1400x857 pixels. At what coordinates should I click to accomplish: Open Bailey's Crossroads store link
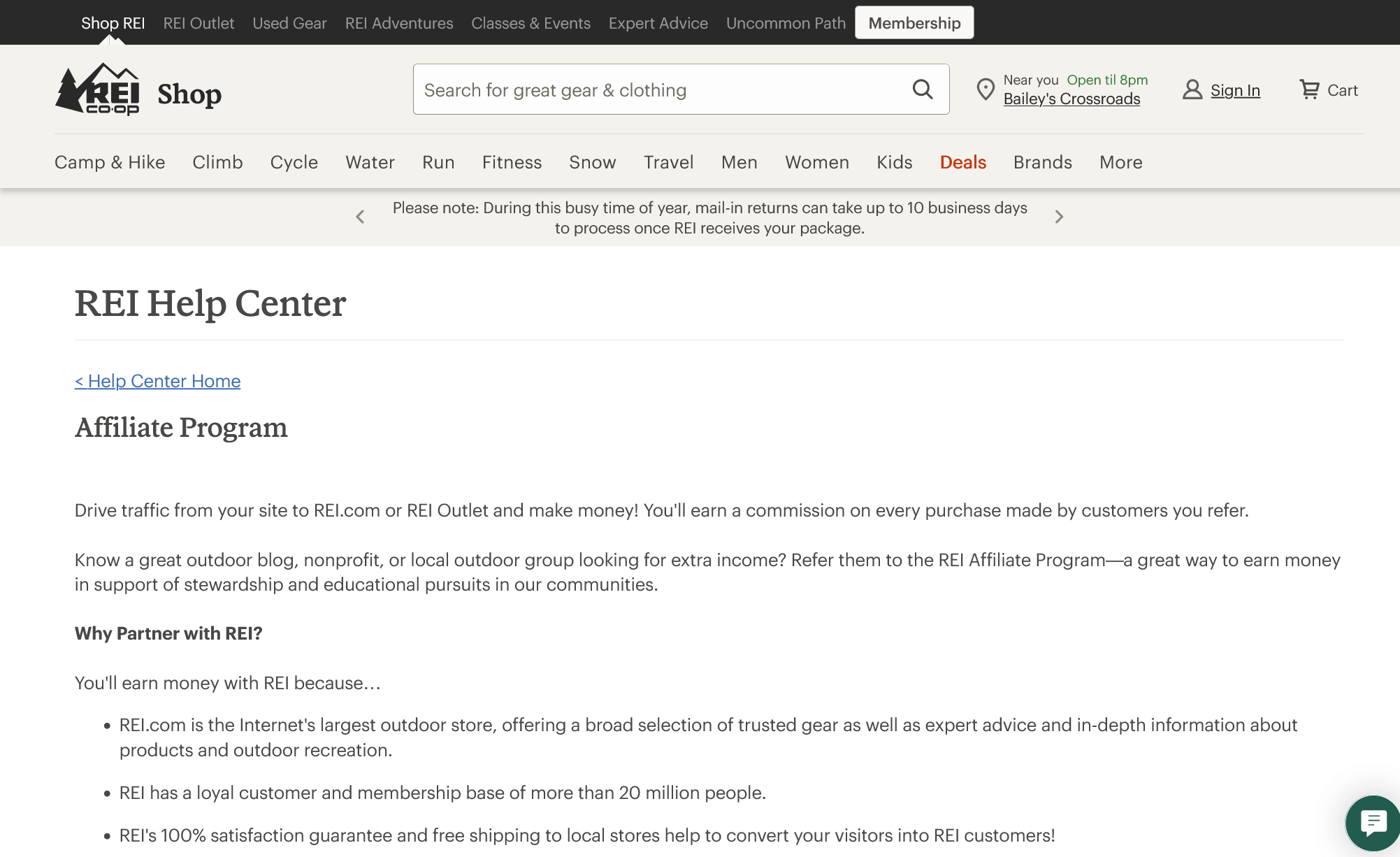(x=1071, y=99)
